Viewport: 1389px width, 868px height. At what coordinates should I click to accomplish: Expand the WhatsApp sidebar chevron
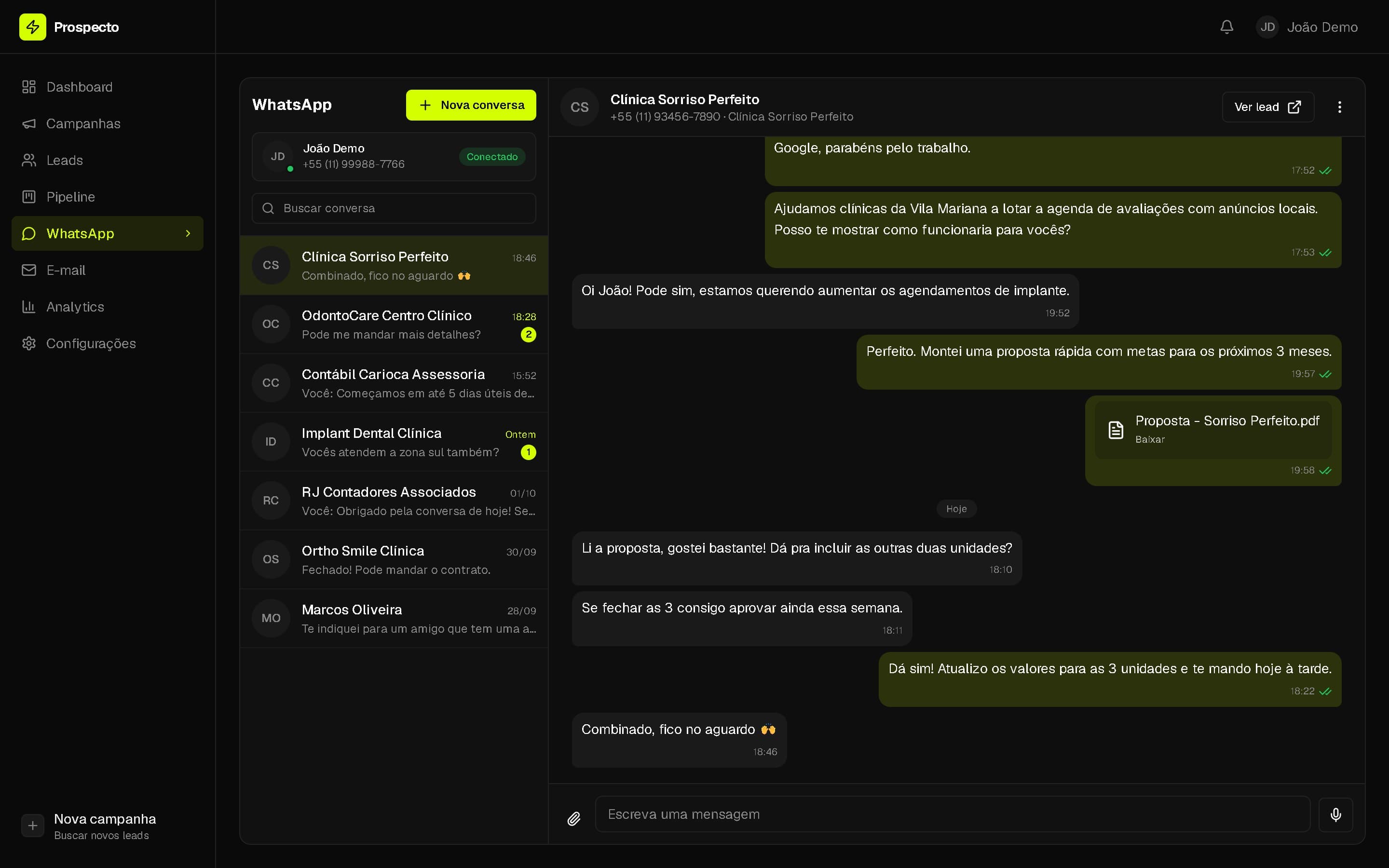click(188, 234)
